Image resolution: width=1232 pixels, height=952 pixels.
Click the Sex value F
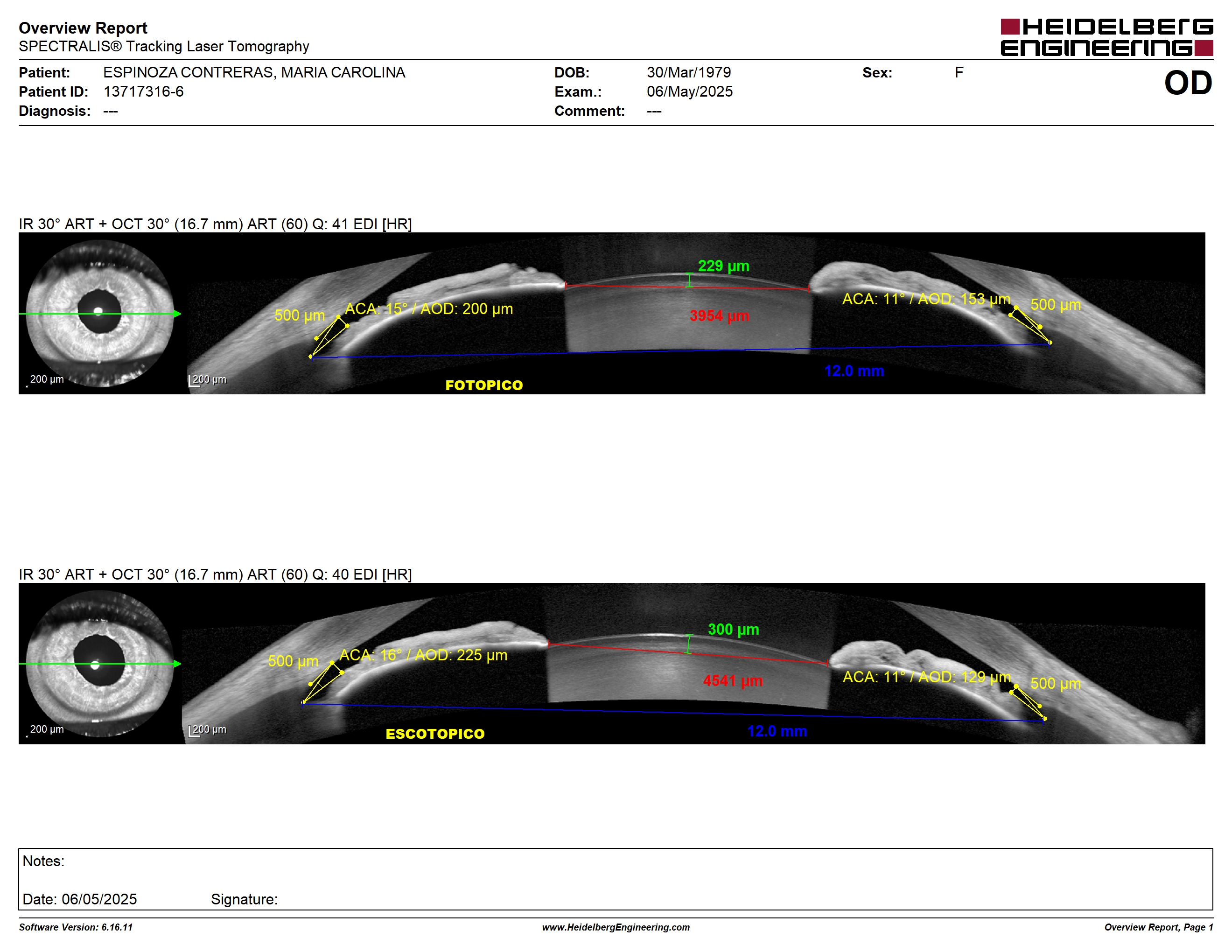coord(959,72)
